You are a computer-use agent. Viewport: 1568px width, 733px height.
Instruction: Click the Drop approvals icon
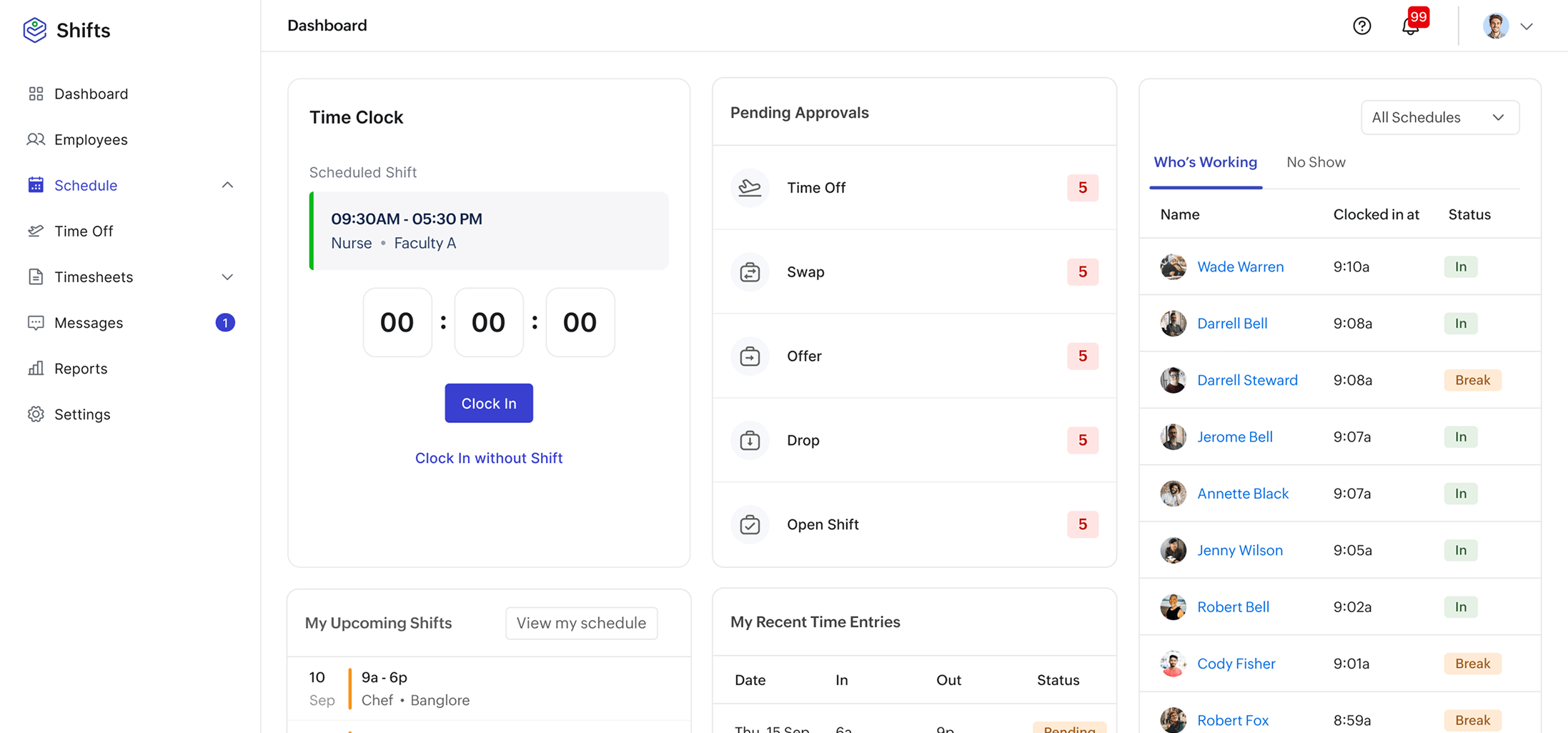pos(750,440)
